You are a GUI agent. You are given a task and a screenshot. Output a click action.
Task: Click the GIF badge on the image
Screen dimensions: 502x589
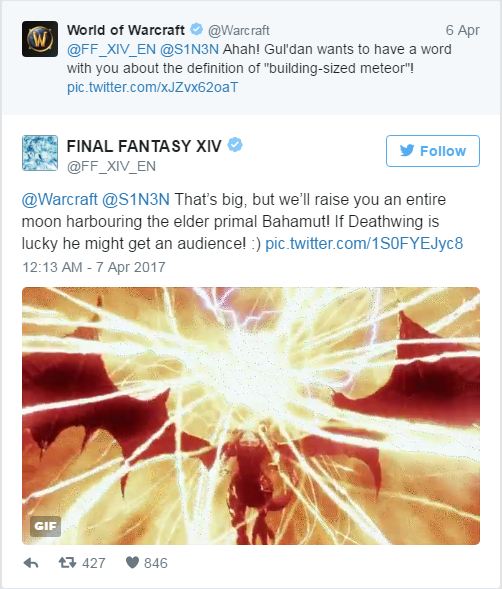click(45, 526)
